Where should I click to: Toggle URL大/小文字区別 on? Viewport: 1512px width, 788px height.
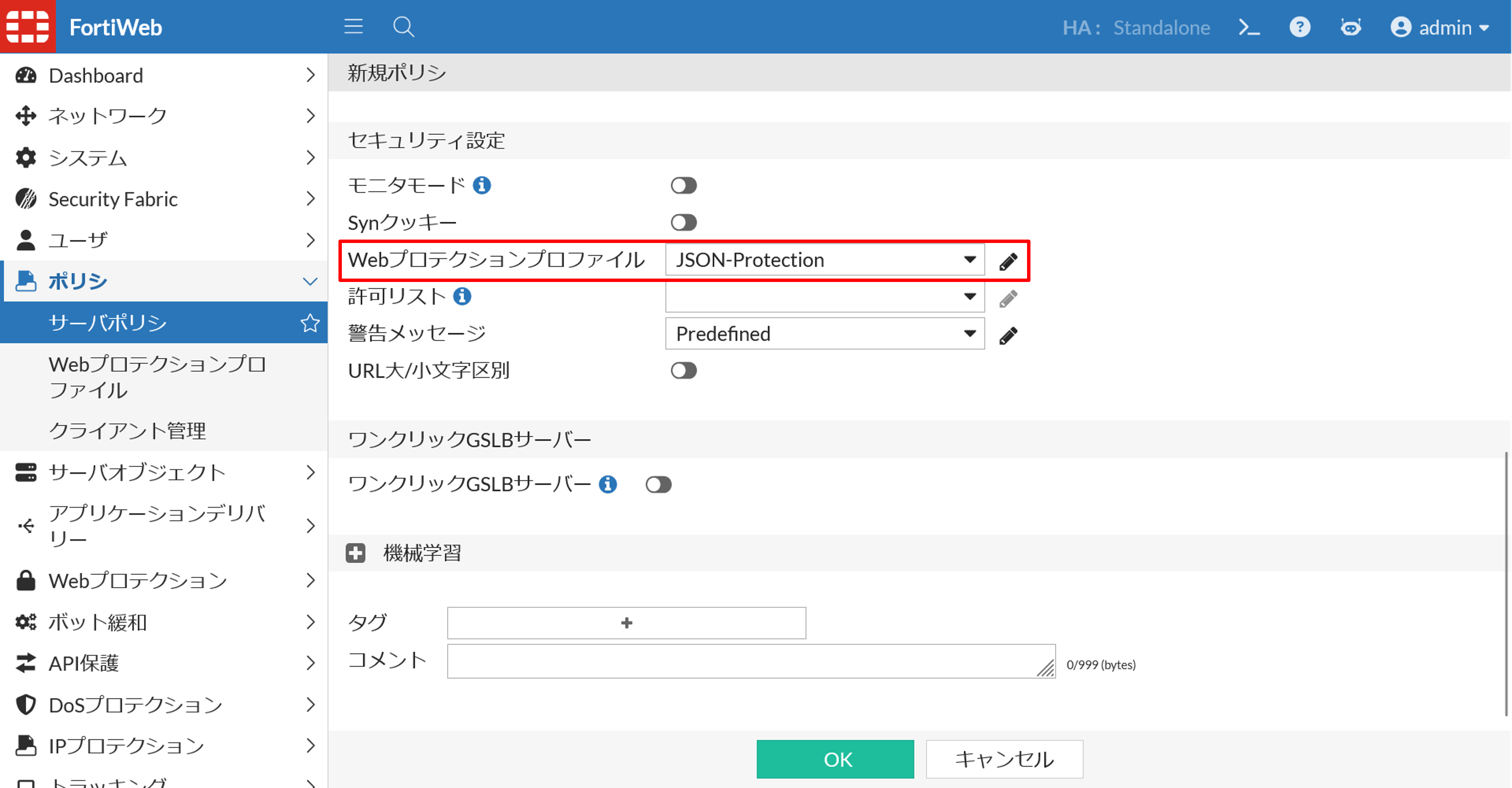click(x=684, y=370)
